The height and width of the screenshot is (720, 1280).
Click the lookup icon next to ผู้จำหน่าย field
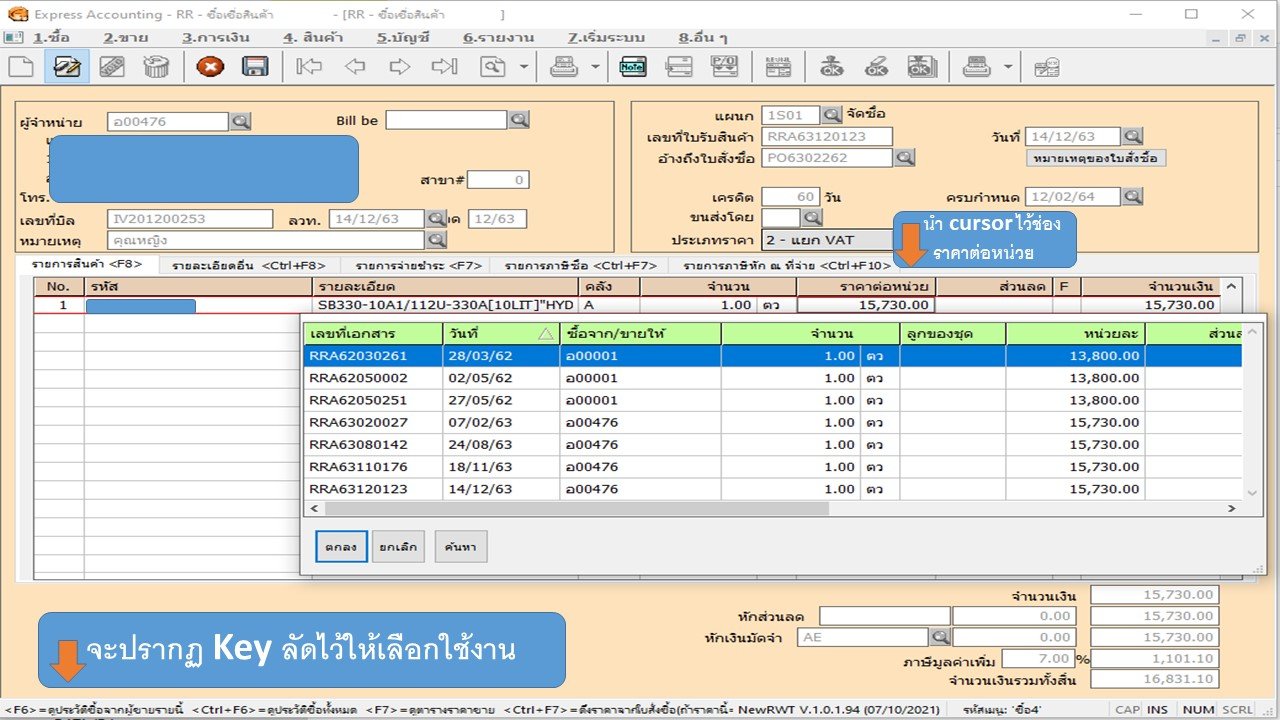pyautogui.click(x=241, y=122)
